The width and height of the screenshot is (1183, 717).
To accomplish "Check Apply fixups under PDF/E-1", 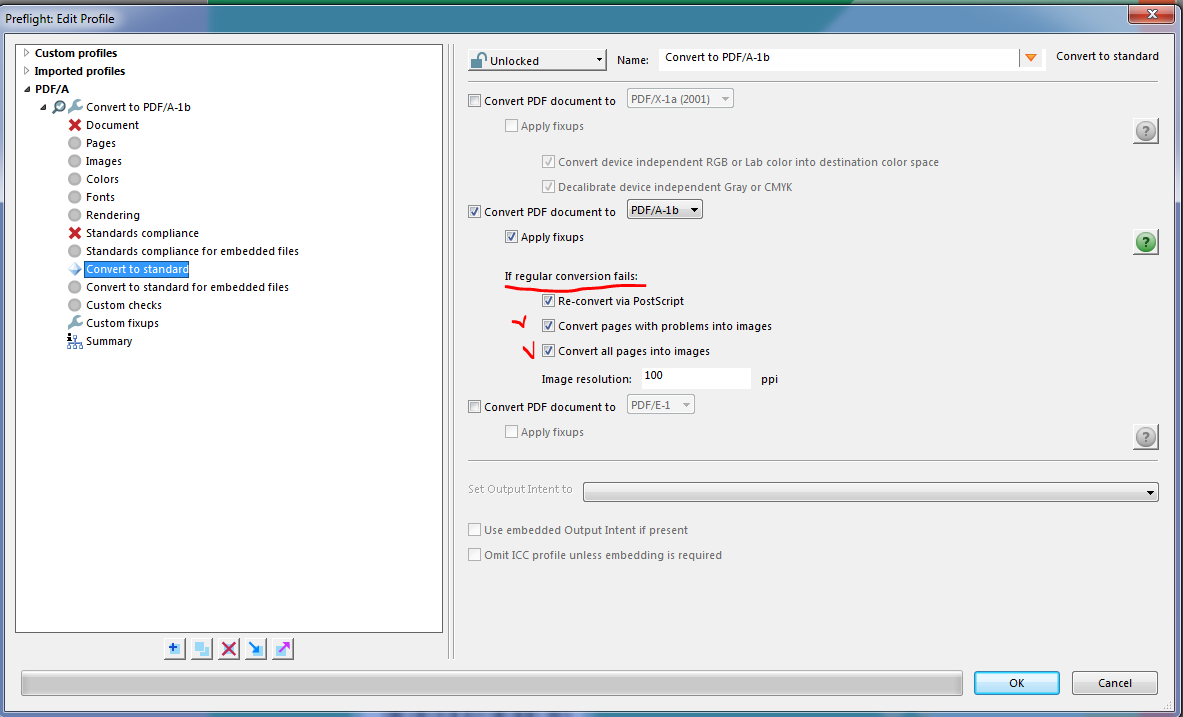I will [511, 432].
